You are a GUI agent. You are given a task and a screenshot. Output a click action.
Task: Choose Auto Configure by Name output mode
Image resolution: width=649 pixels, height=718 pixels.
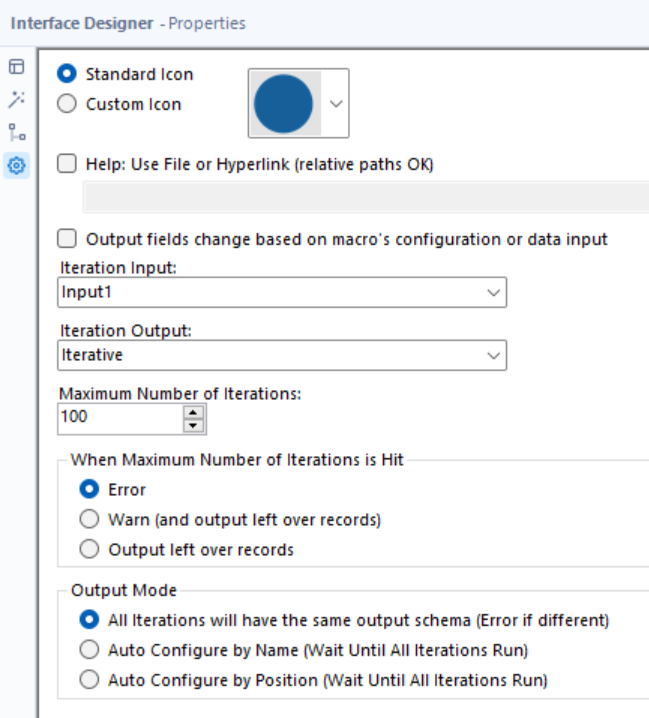click(x=90, y=650)
